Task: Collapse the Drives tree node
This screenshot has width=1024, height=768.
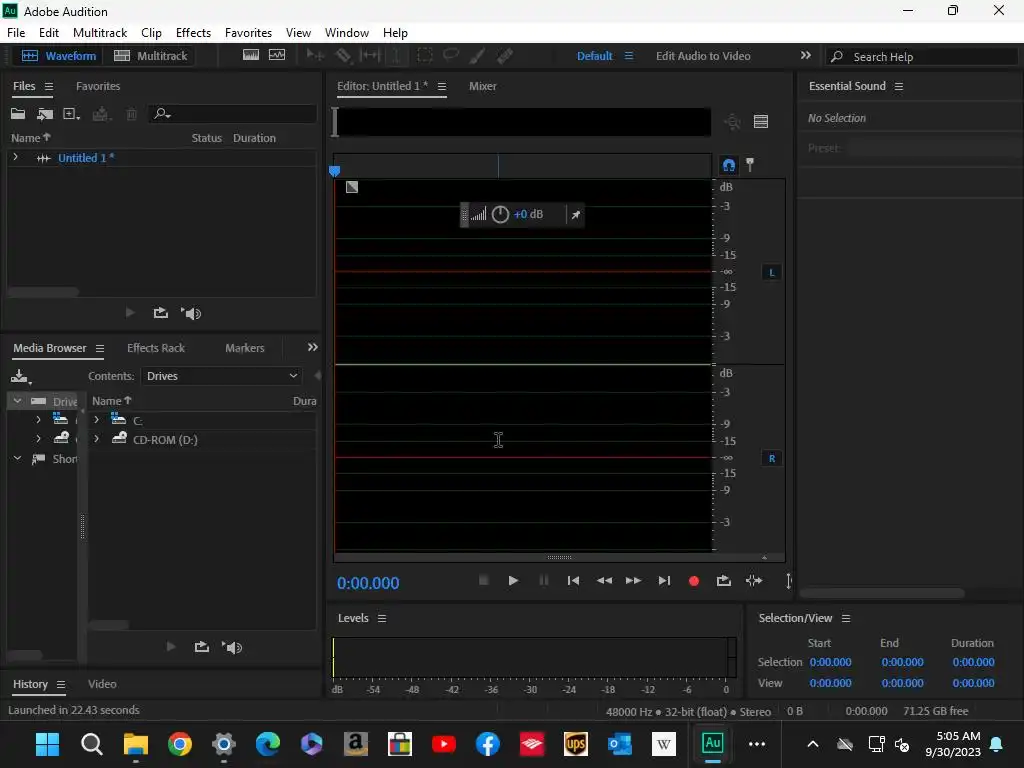Action: click(18, 400)
